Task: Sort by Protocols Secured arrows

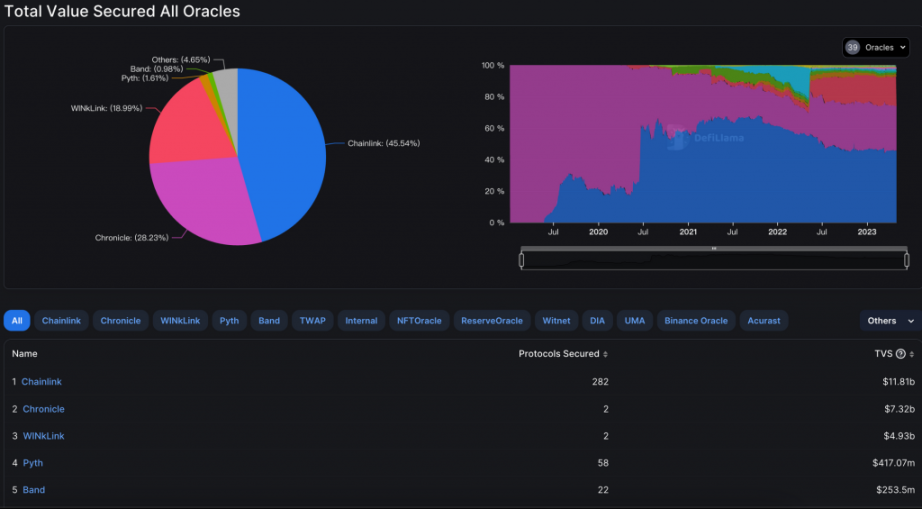Action: tap(605, 354)
